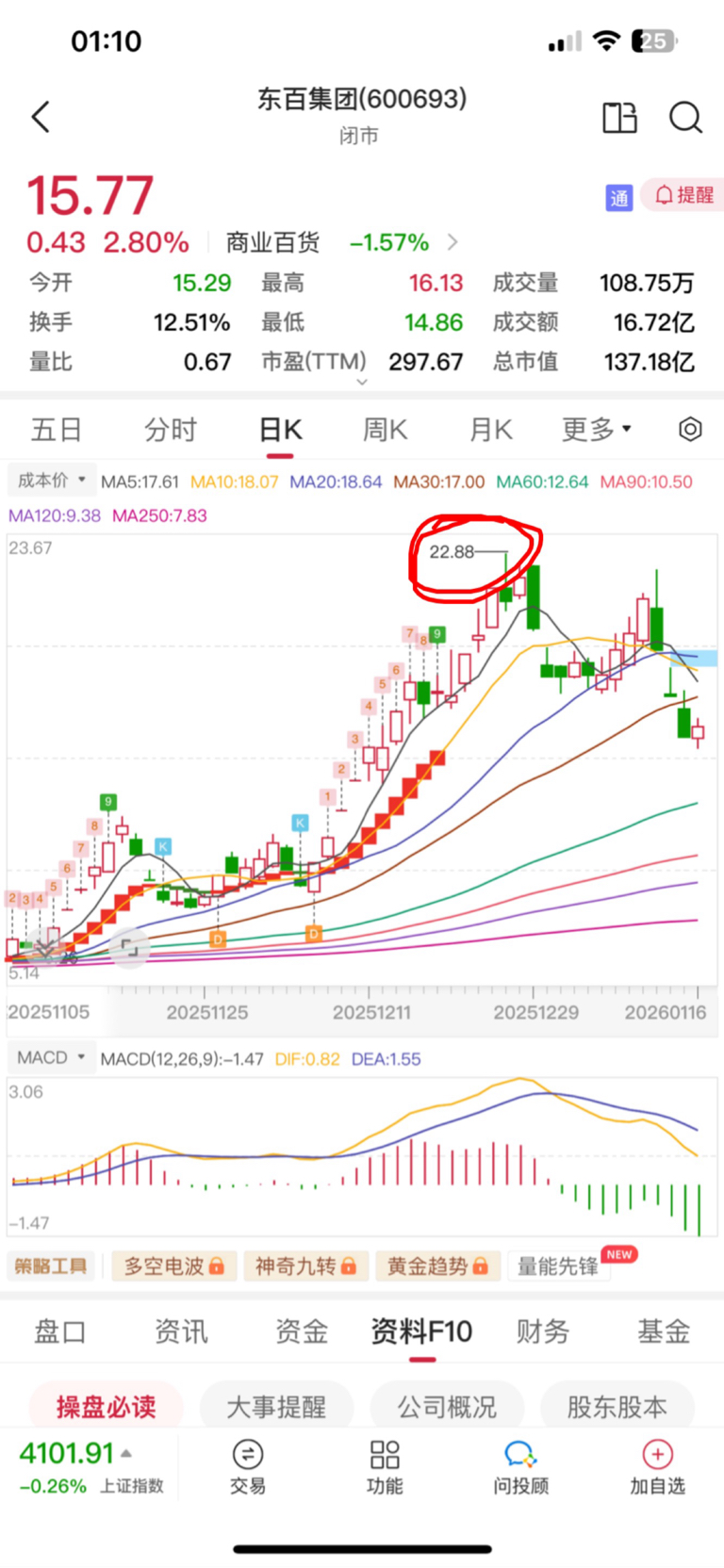Select the 操盘必读 pill
This screenshot has width=724, height=1568.
106,1407
